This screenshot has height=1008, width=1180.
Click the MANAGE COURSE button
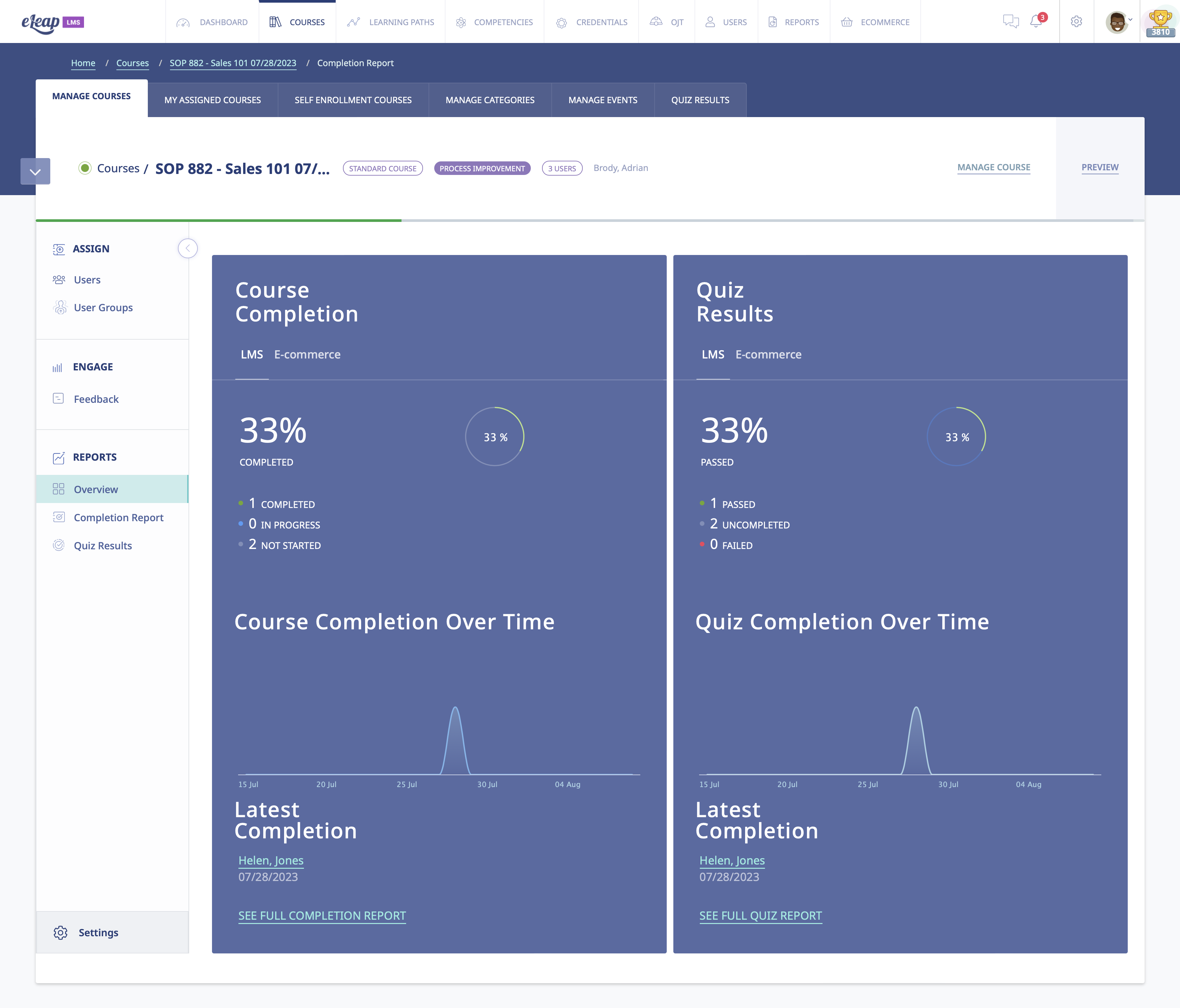[993, 167]
